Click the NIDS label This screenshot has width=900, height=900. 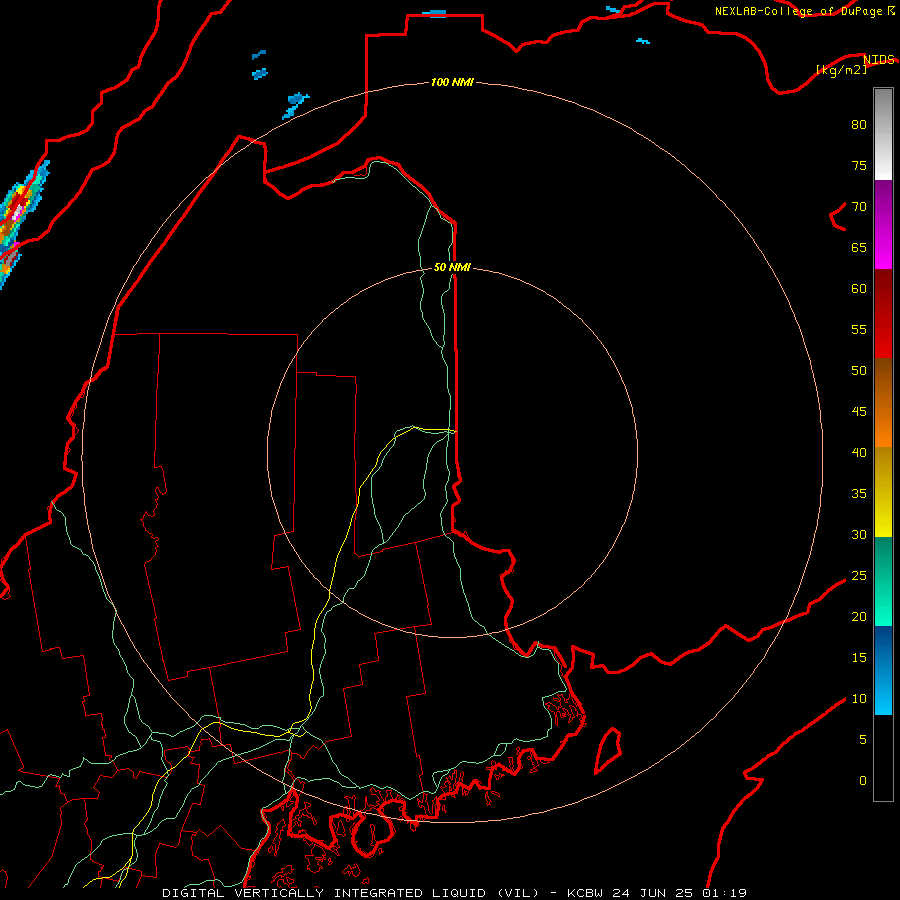click(x=879, y=59)
